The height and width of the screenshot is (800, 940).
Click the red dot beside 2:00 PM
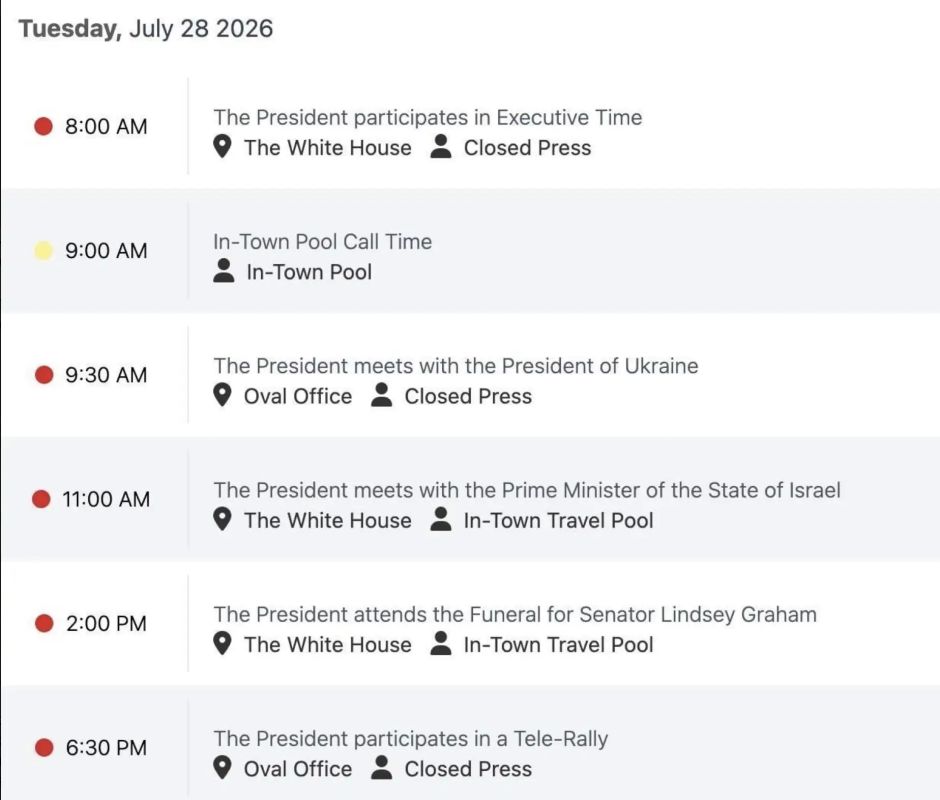(44, 623)
